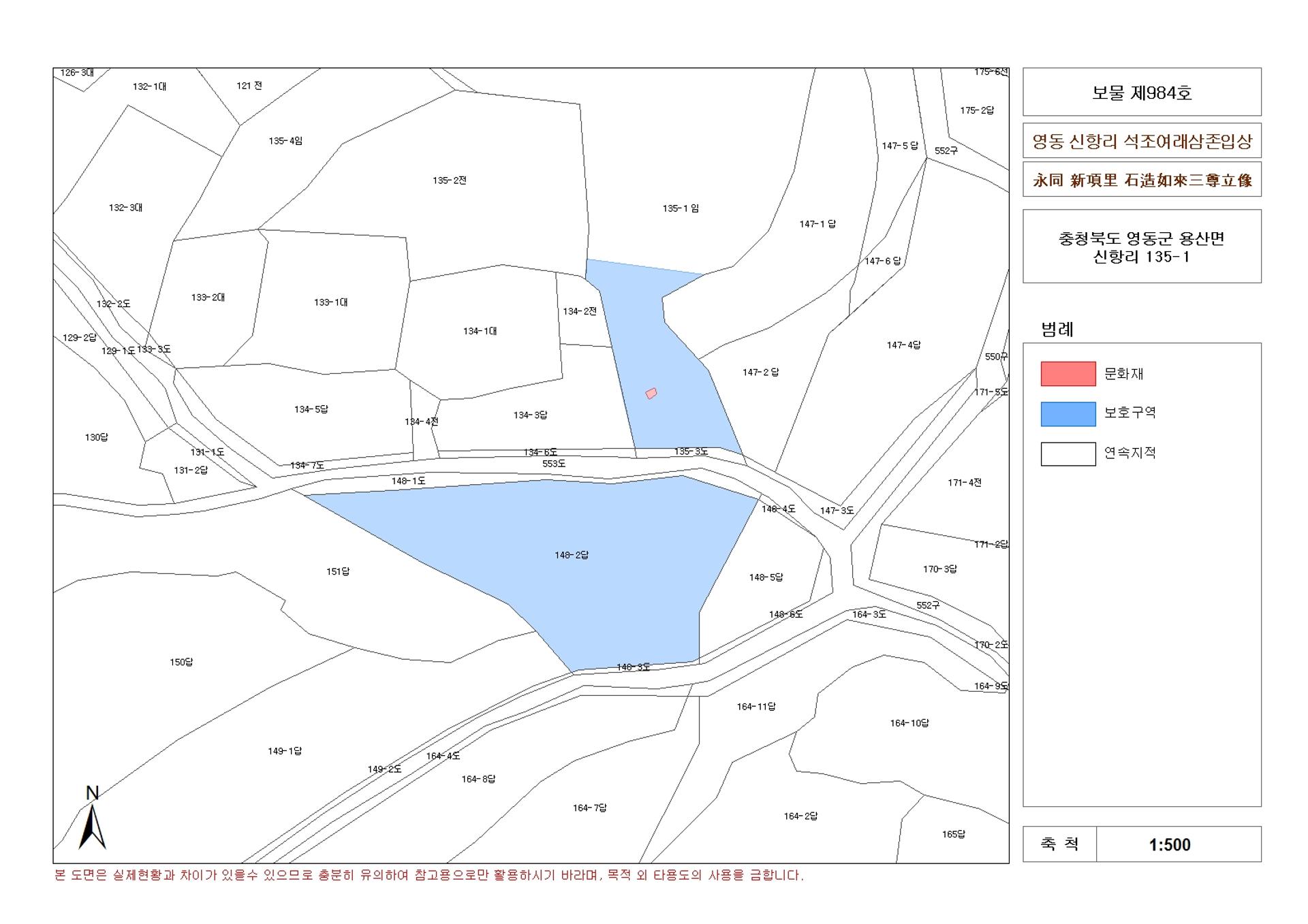Image resolution: width=1308 pixels, height=924 pixels.
Task: Select the red 문화재 legend swatch
Action: 1068,374
